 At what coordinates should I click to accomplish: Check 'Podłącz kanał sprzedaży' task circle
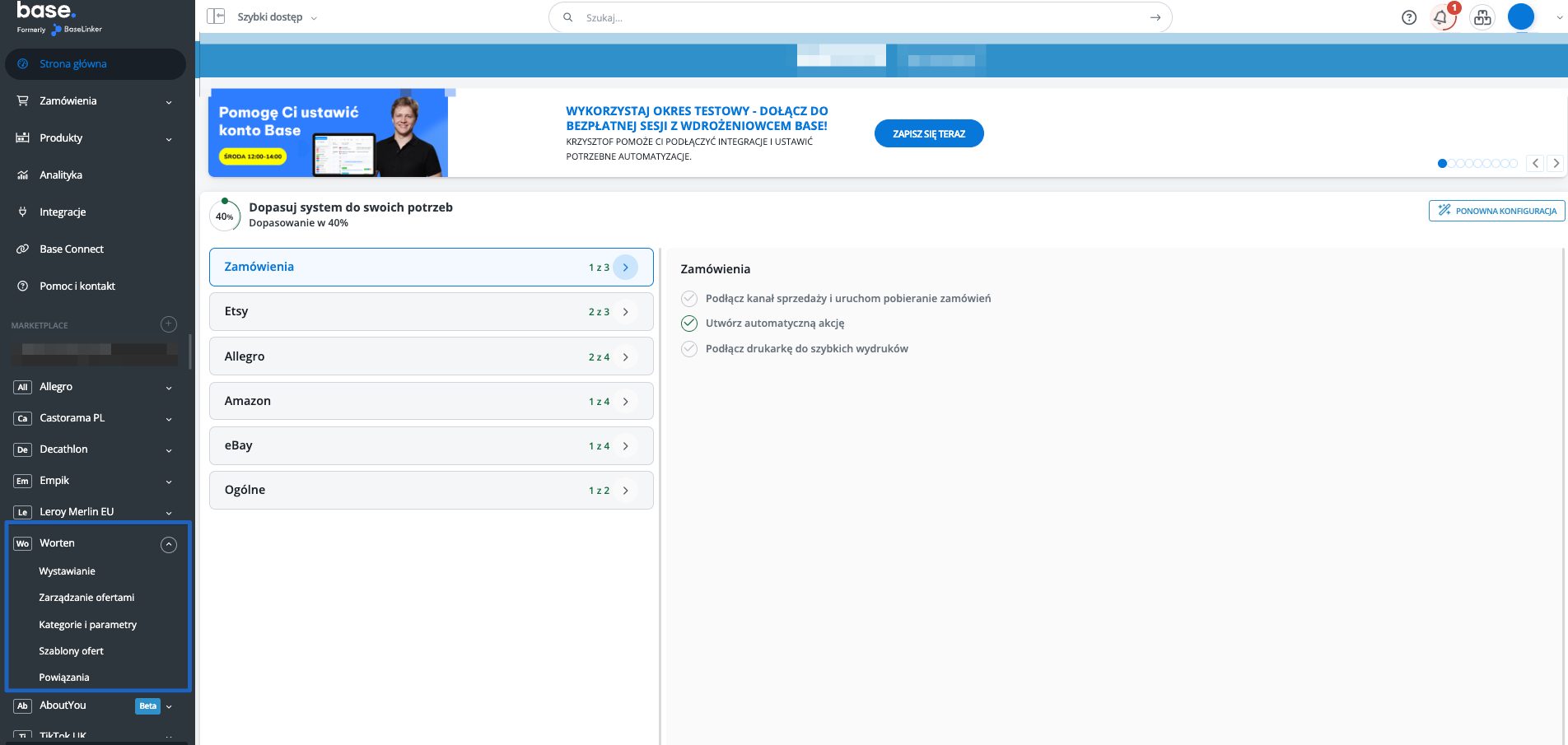pyautogui.click(x=689, y=299)
